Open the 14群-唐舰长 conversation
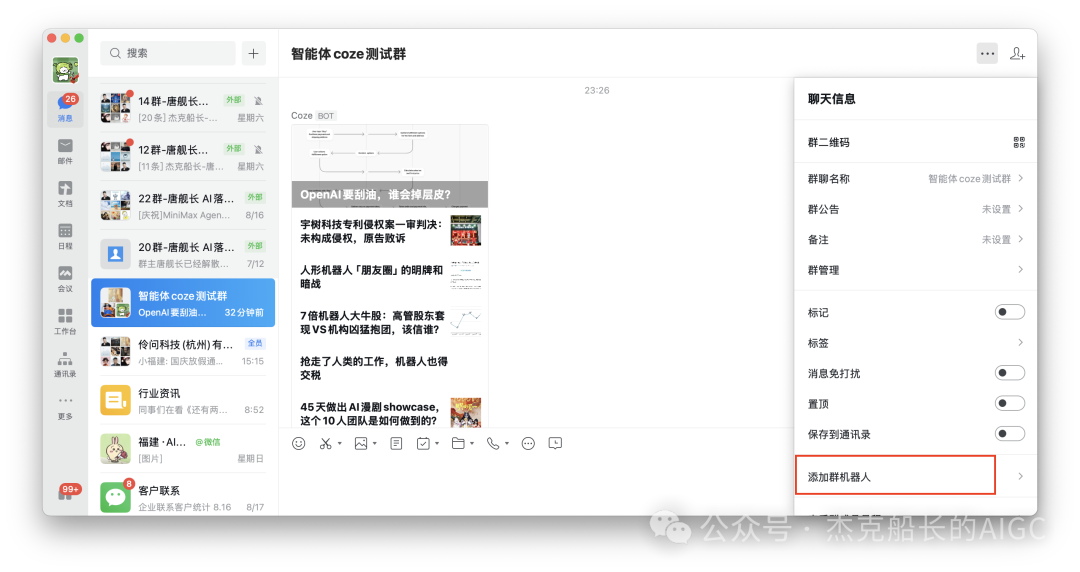This screenshot has height=572, width=1080. click(x=183, y=108)
